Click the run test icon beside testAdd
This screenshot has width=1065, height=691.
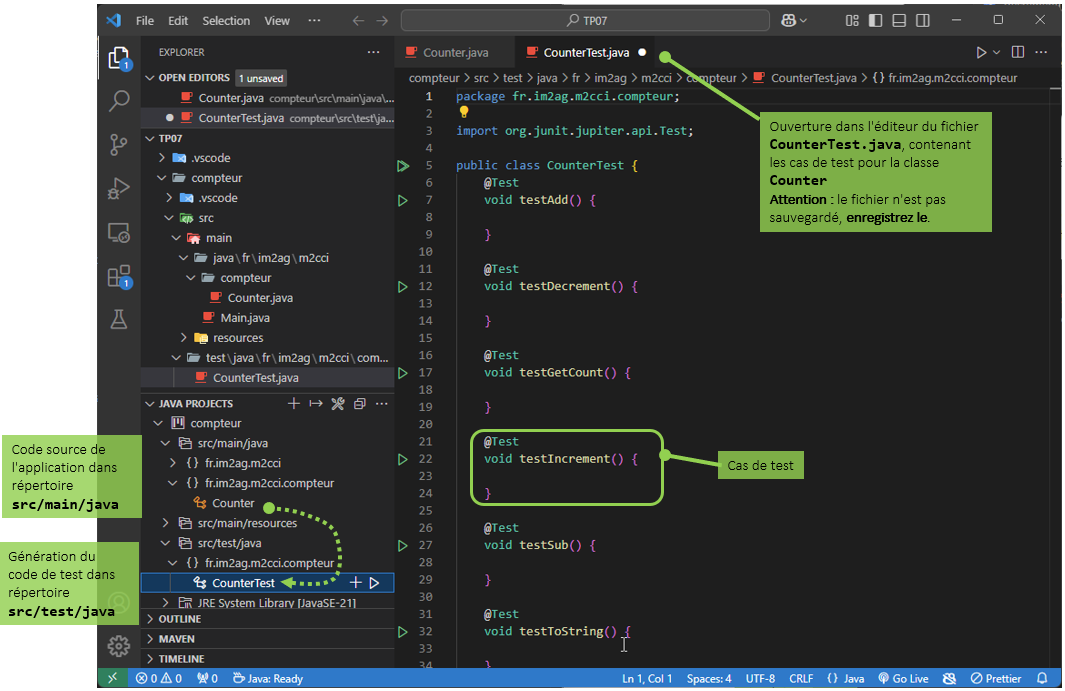(403, 200)
